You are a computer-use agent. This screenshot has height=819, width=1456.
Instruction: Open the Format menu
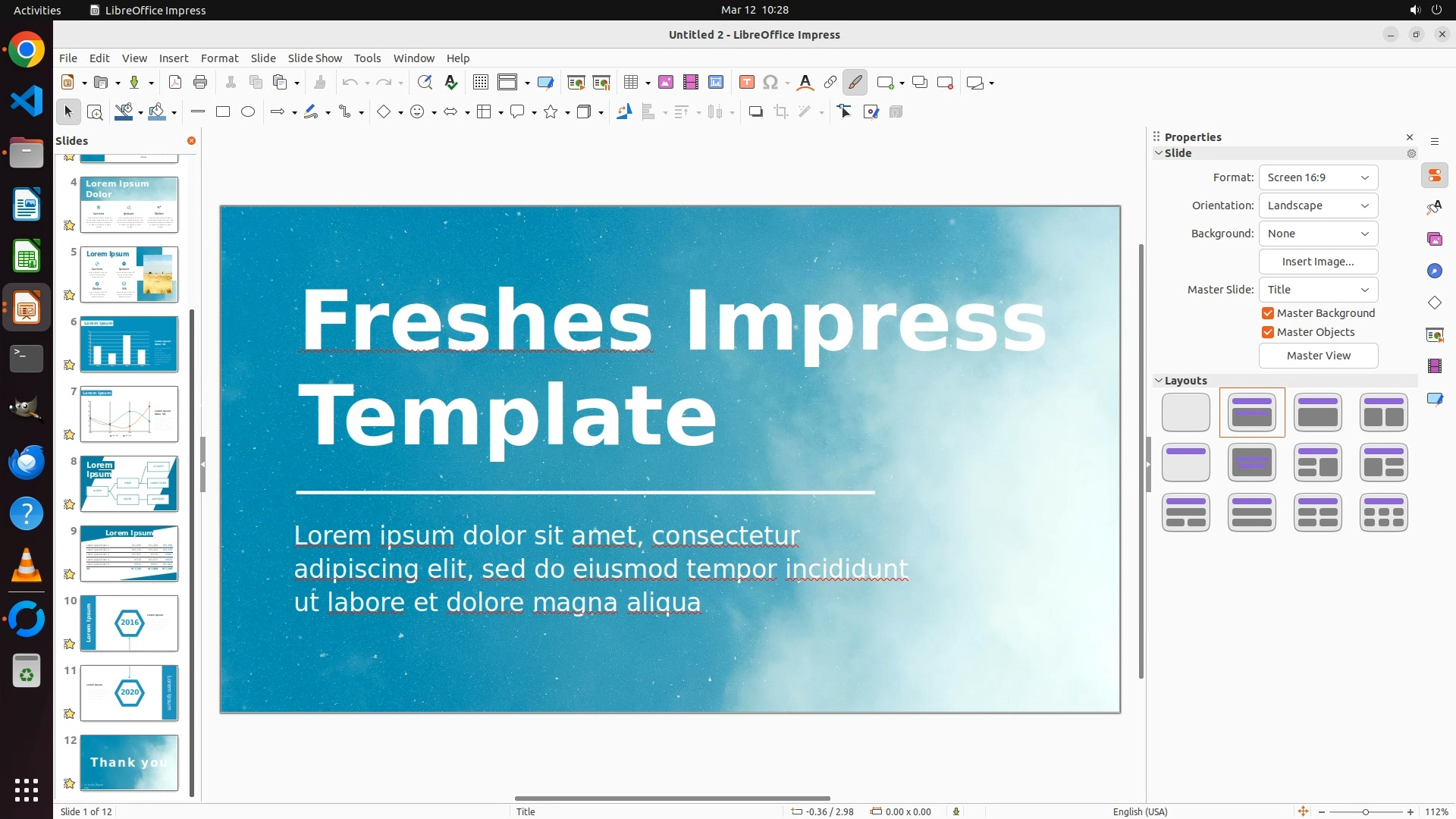219,58
